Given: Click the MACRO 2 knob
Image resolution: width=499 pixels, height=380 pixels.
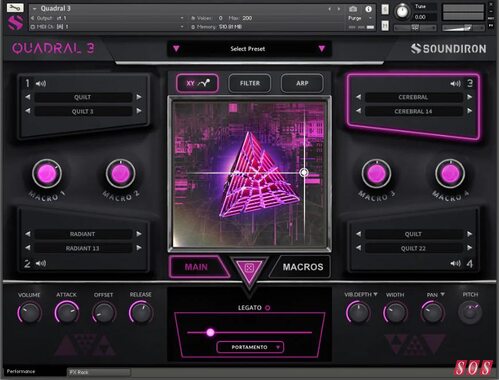Looking at the screenshot, I should [x=121, y=174].
